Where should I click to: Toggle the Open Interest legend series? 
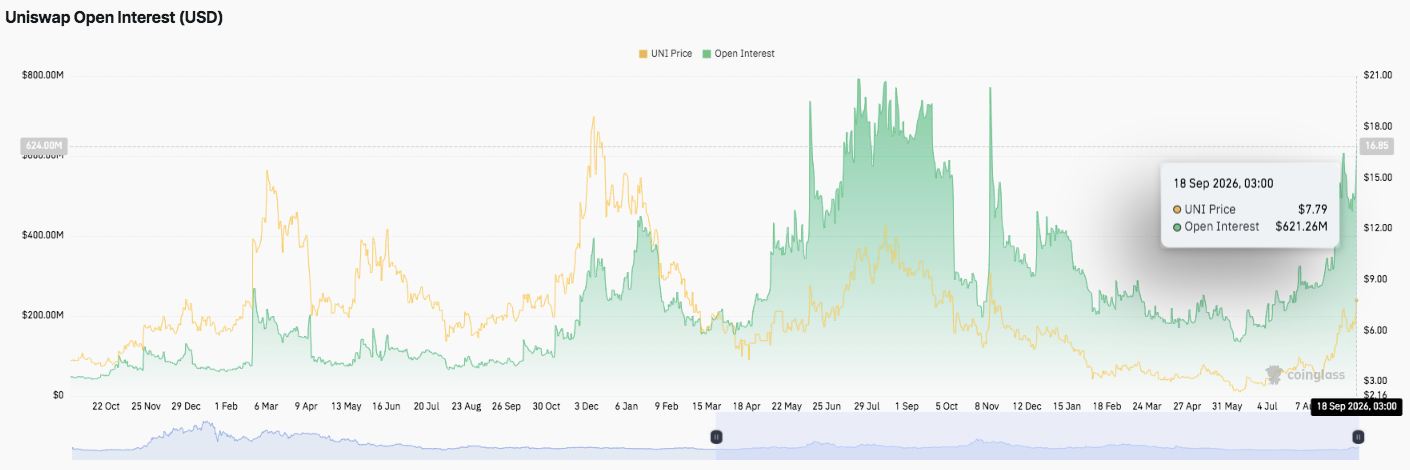coord(739,53)
